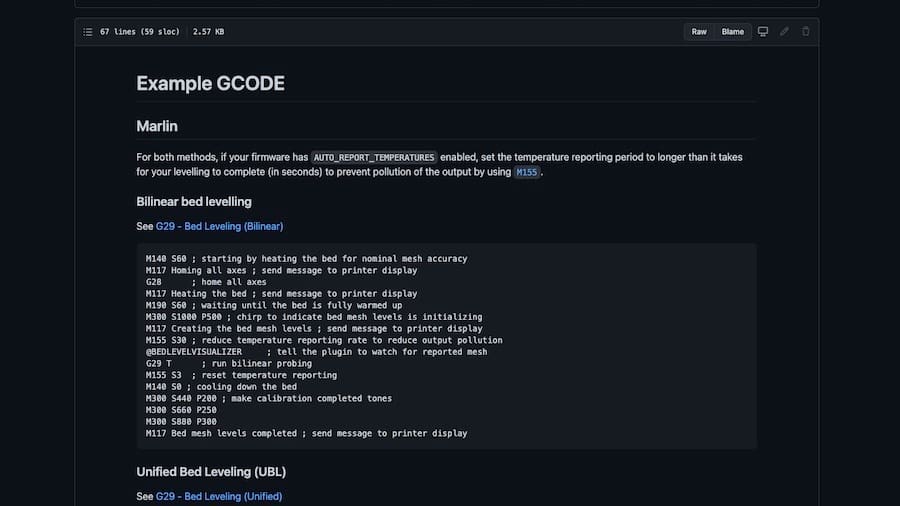Open file in GitHub Desktop icon

(x=763, y=32)
